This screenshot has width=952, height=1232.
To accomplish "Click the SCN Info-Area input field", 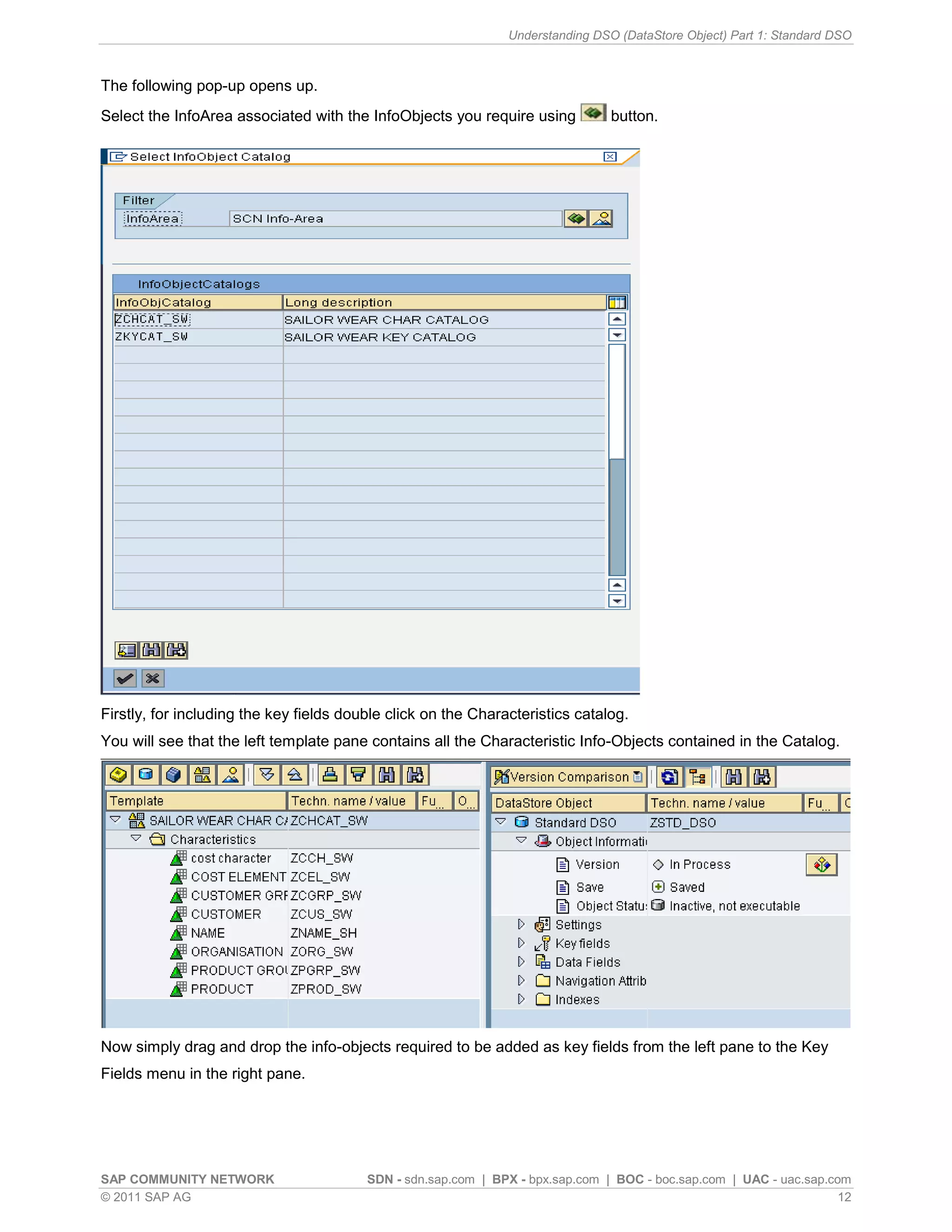I will click(396, 219).
